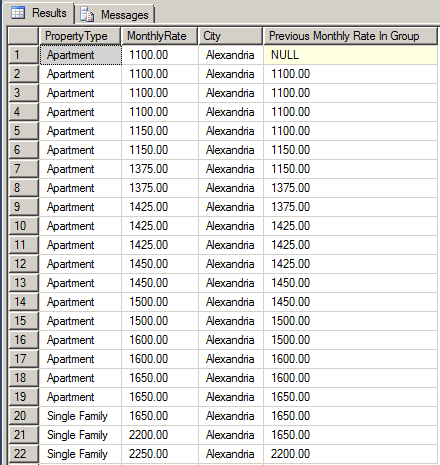
Task: Click Single Family cell in row 20
Action: coord(80,416)
